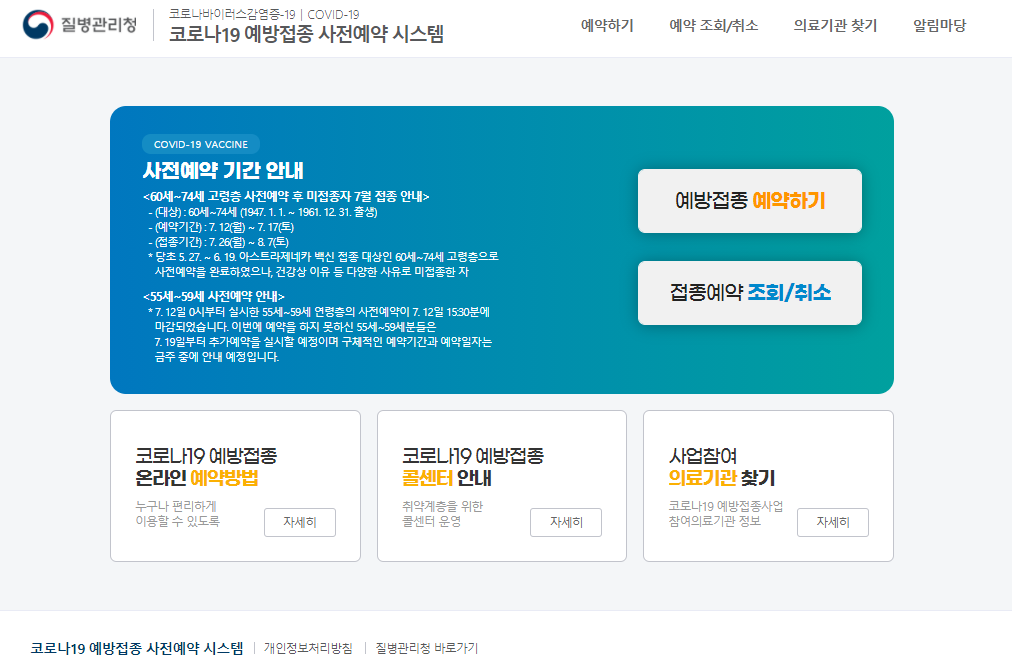
Task: Click the 대상 60세~74세 birth-date line
Action: 263,212
